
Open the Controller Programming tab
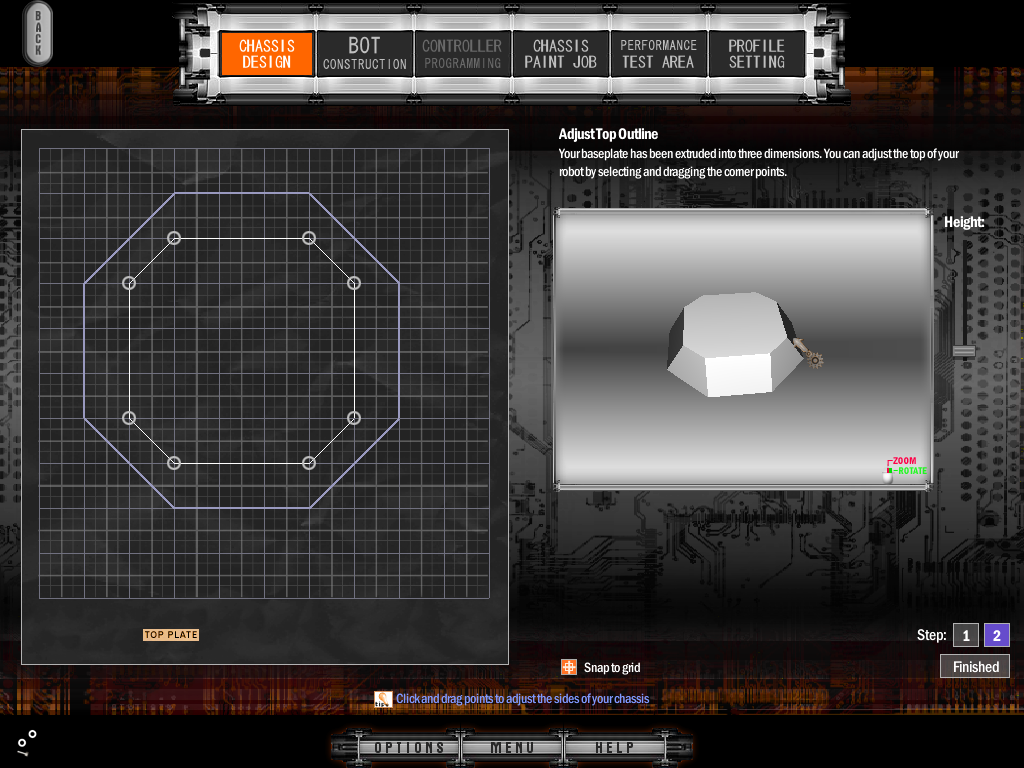pyautogui.click(x=462, y=54)
